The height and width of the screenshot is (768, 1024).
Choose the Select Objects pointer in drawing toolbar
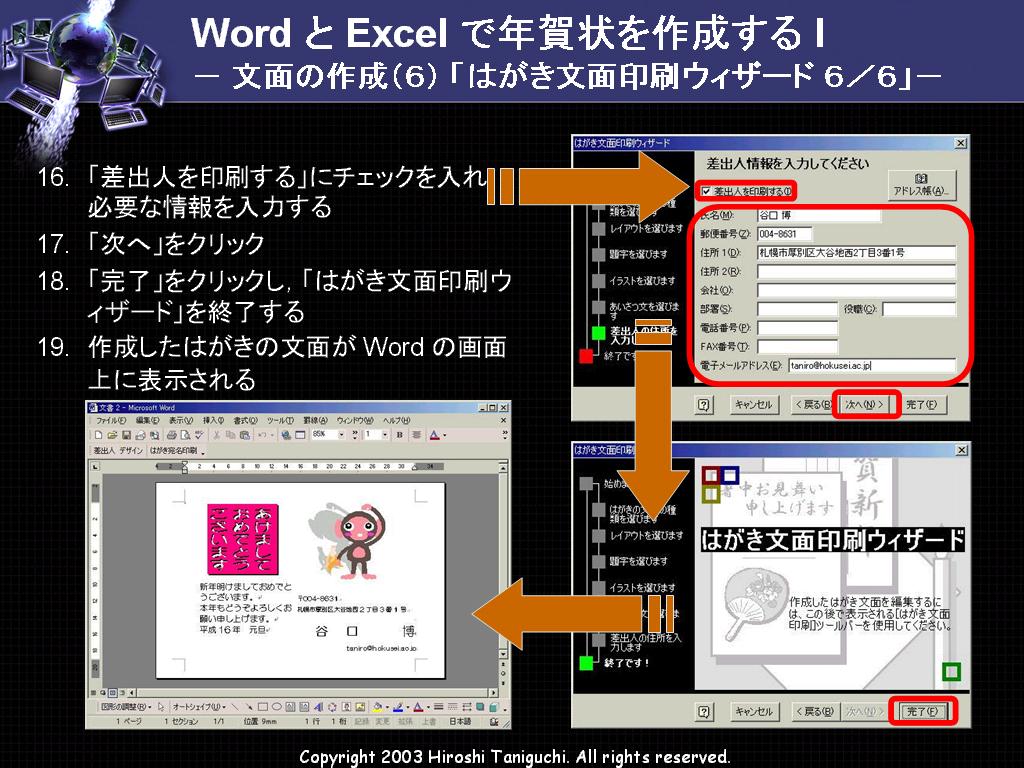pyautogui.click(x=161, y=707)
